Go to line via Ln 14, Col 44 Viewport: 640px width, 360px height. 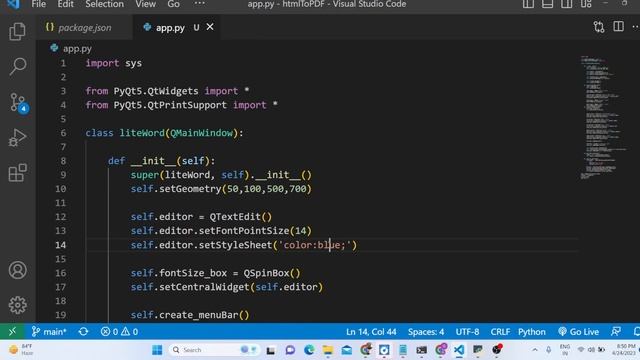[371, 331]
